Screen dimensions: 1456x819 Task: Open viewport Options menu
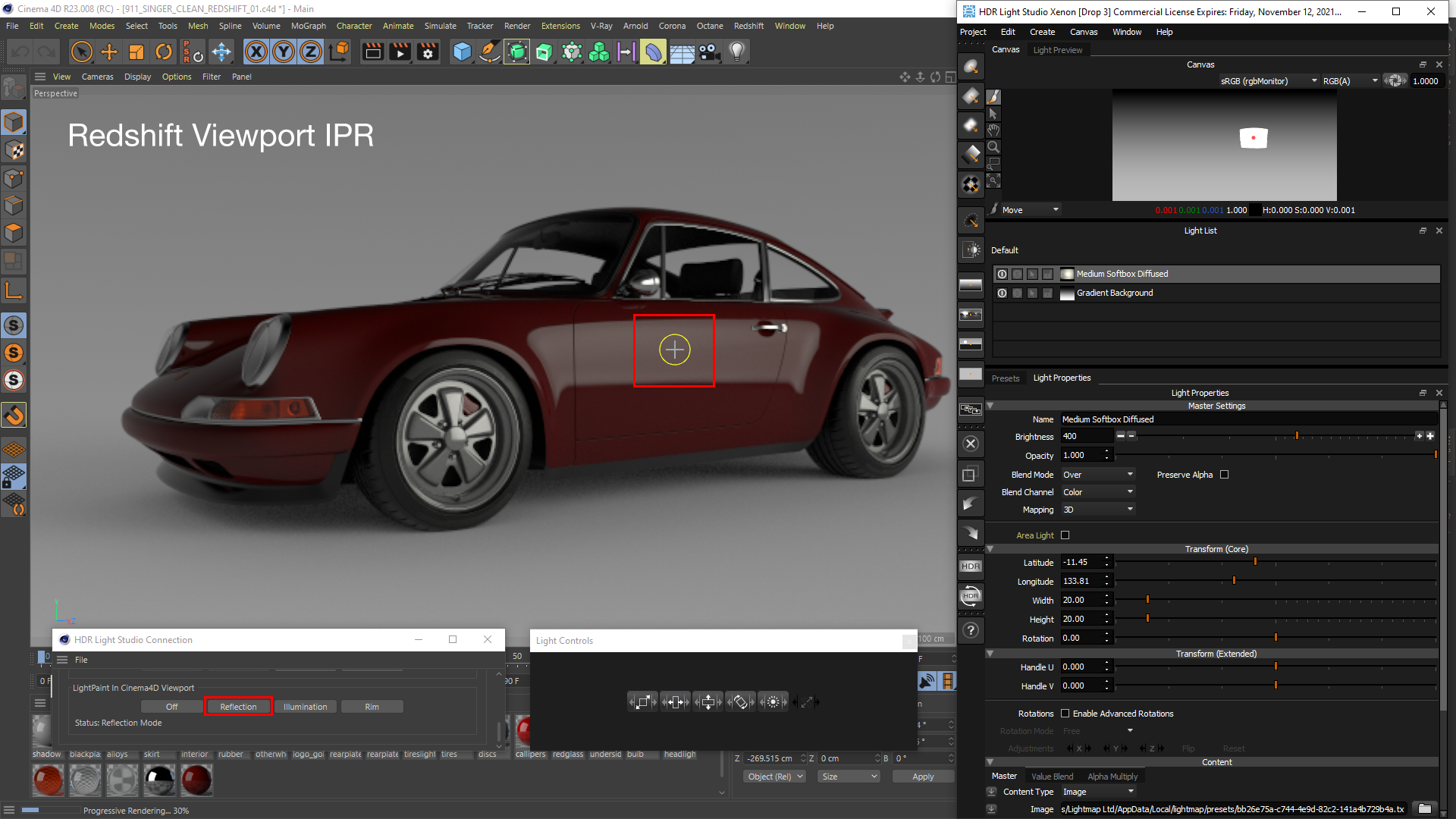pos(177,77)
